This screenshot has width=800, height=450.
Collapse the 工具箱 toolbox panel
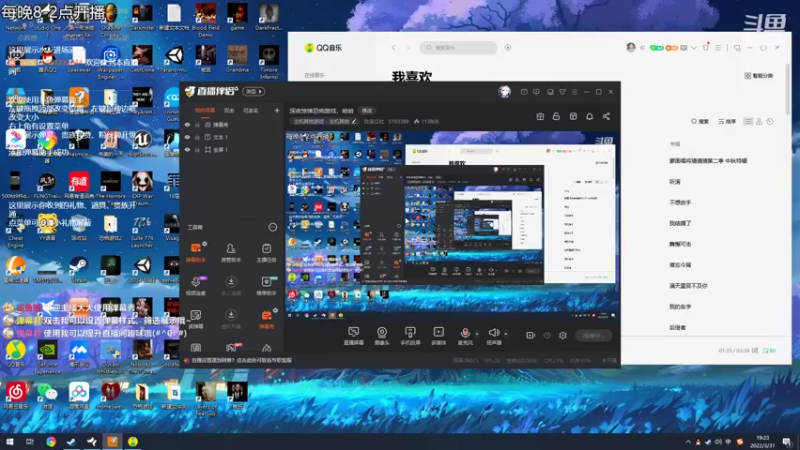[x=273, y=227]
